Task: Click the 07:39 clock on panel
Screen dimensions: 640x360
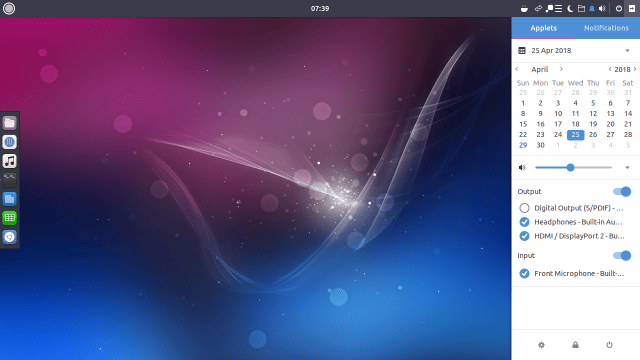Action: (320, 9)
